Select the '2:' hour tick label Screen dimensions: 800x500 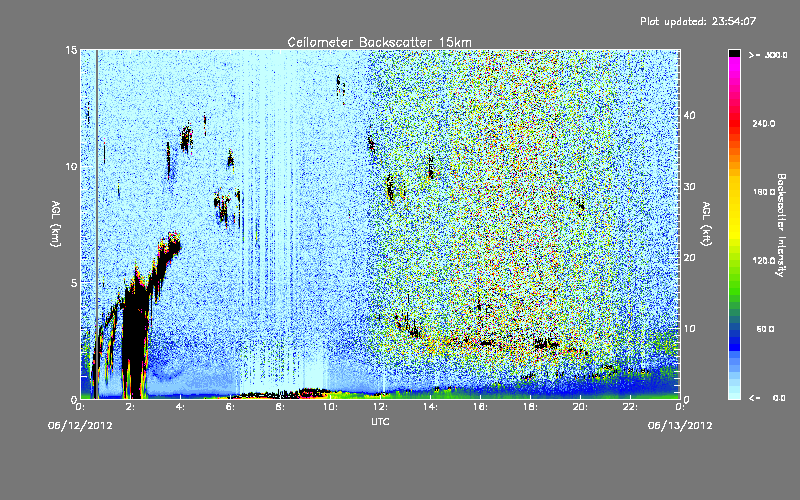tap(130, 407)
